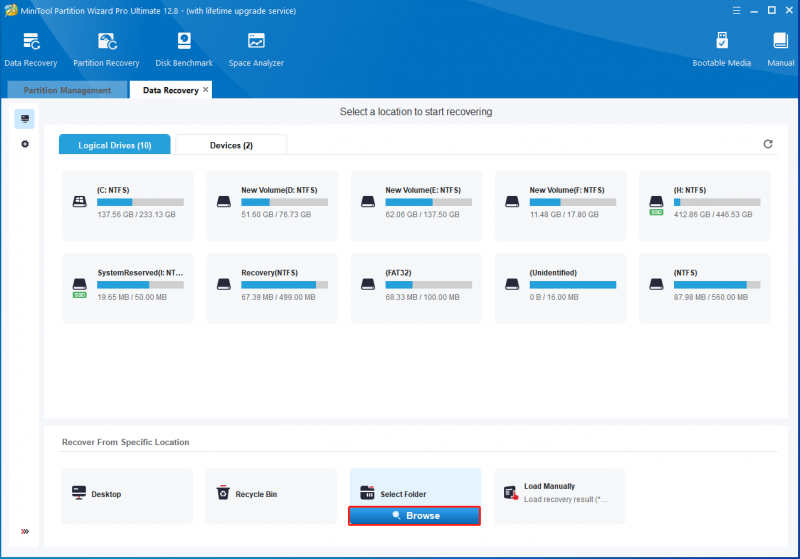This screenshot has height=559, width=800.
Task: Open scan settings gear in sidebar
Action: tap(24, 144)
